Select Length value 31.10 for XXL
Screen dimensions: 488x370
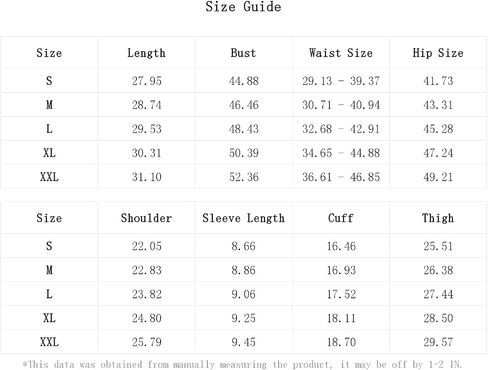click(x=146, y=177)
